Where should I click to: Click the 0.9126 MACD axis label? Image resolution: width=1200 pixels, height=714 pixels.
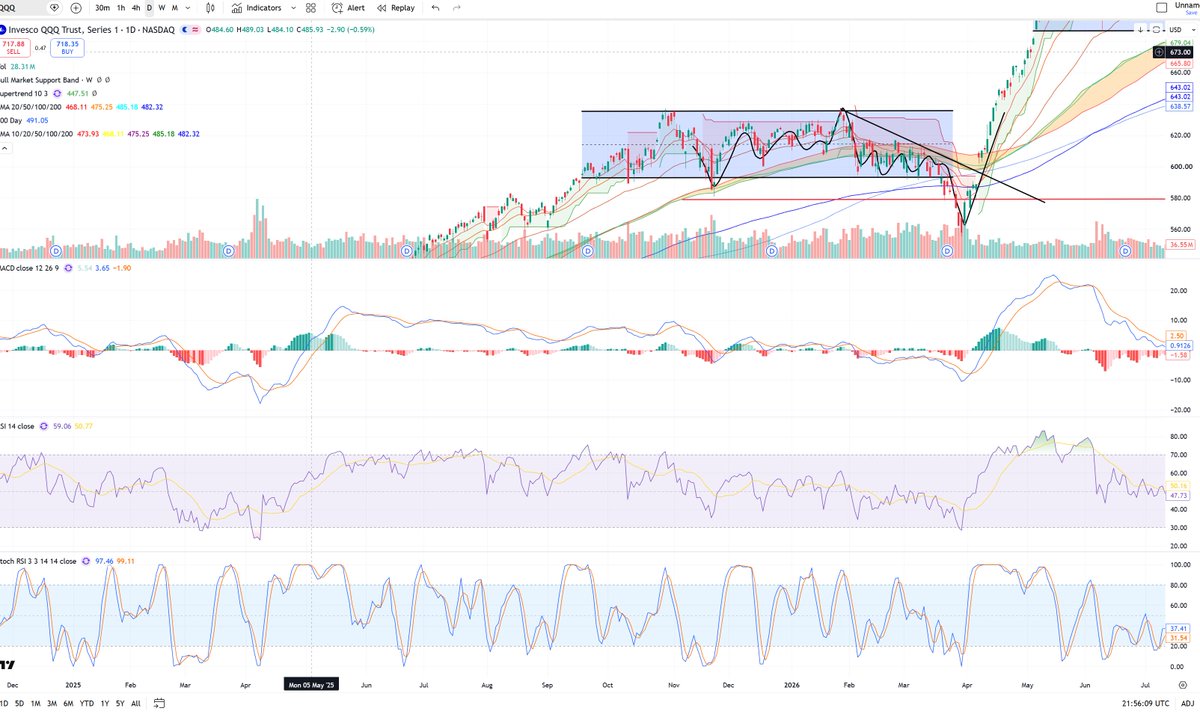tap(1182, 345)
